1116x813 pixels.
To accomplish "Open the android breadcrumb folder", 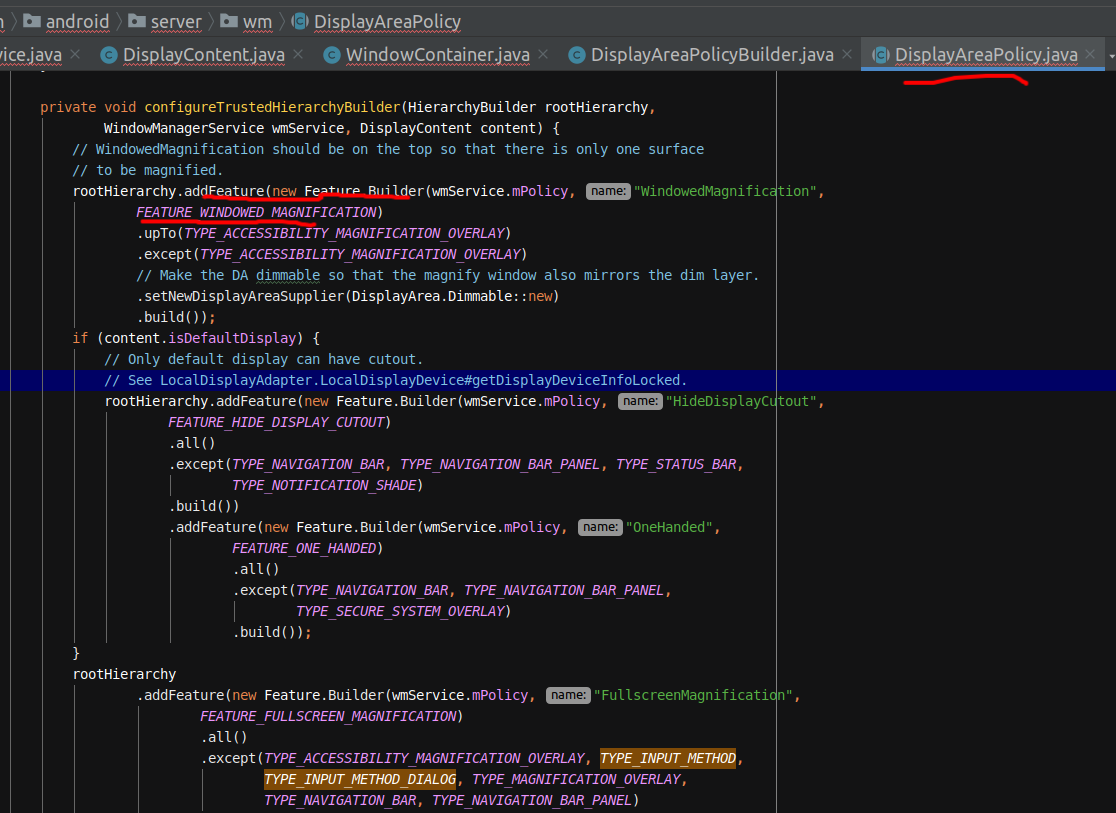I will (78, 22).
